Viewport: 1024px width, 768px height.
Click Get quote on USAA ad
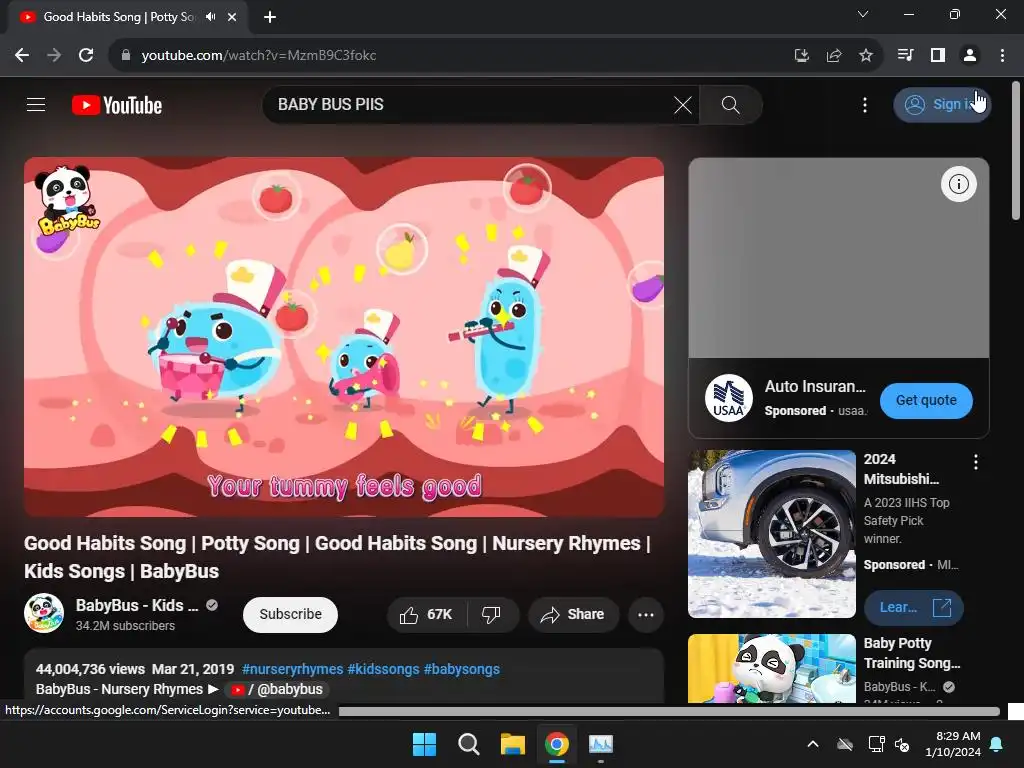tap(926, 400)
